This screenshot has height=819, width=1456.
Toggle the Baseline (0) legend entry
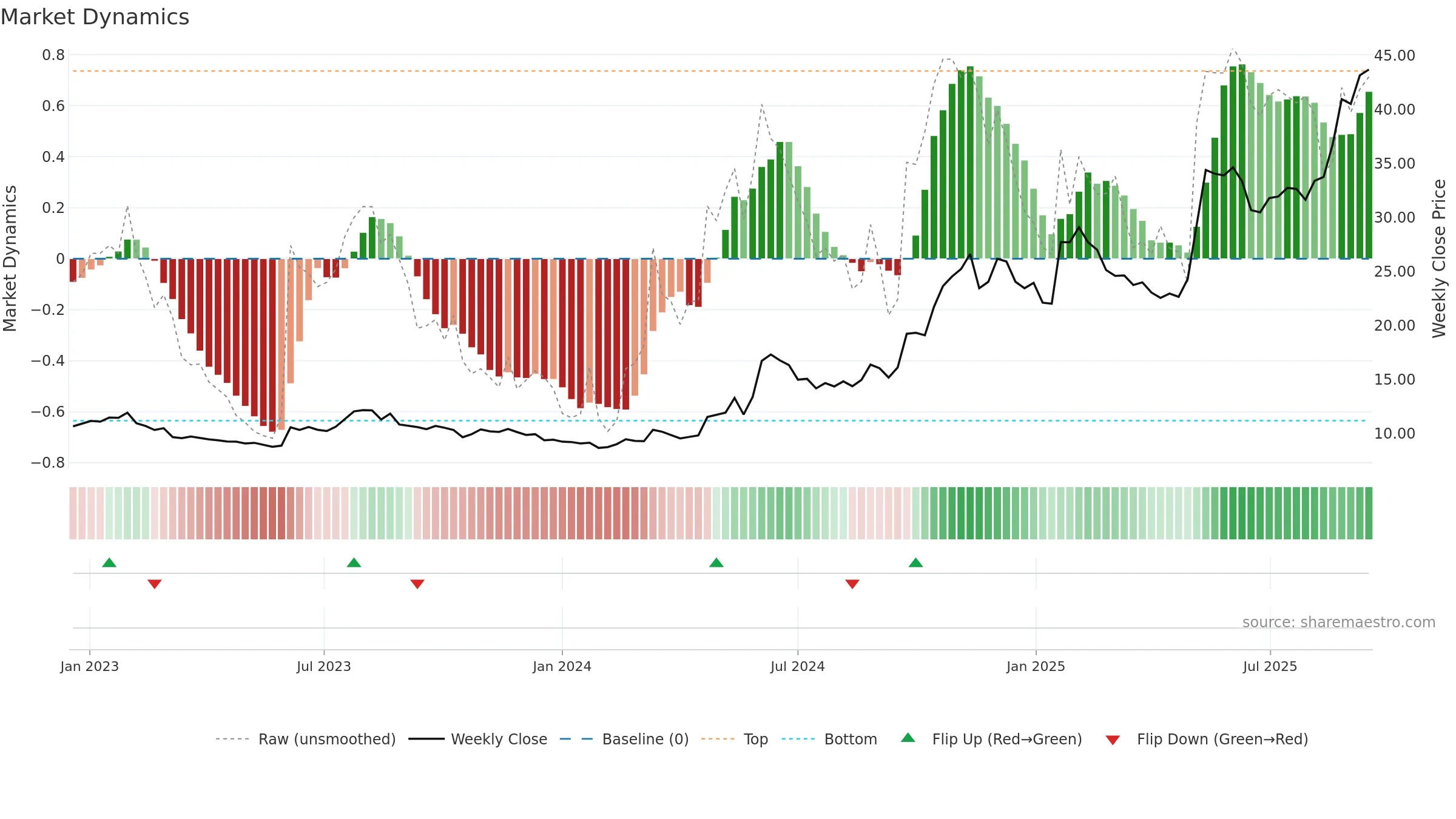pos(624,739)
